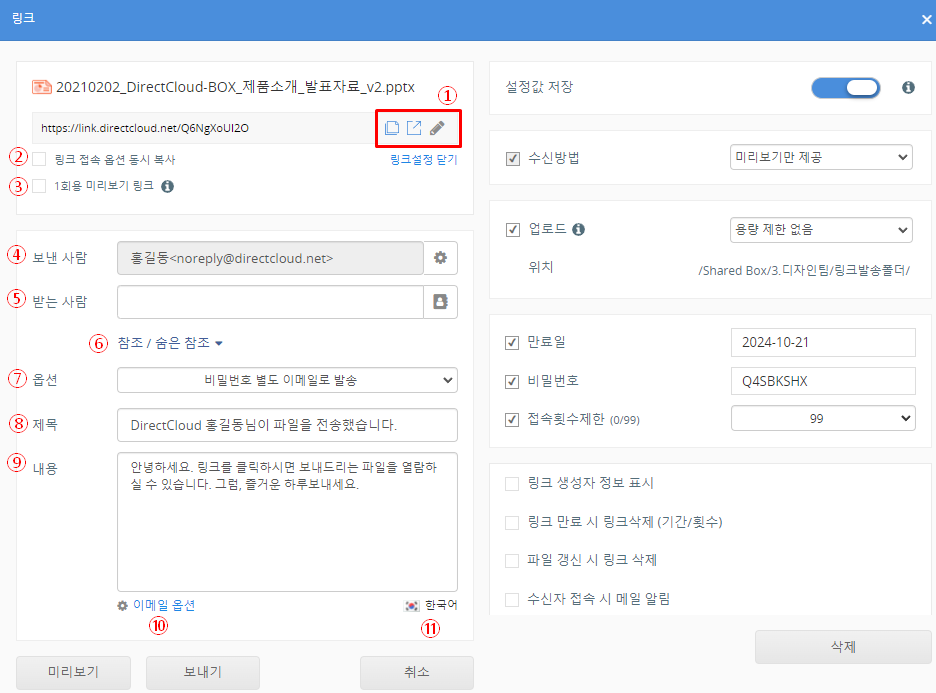Click sender settings gear icon

[440, 258]
